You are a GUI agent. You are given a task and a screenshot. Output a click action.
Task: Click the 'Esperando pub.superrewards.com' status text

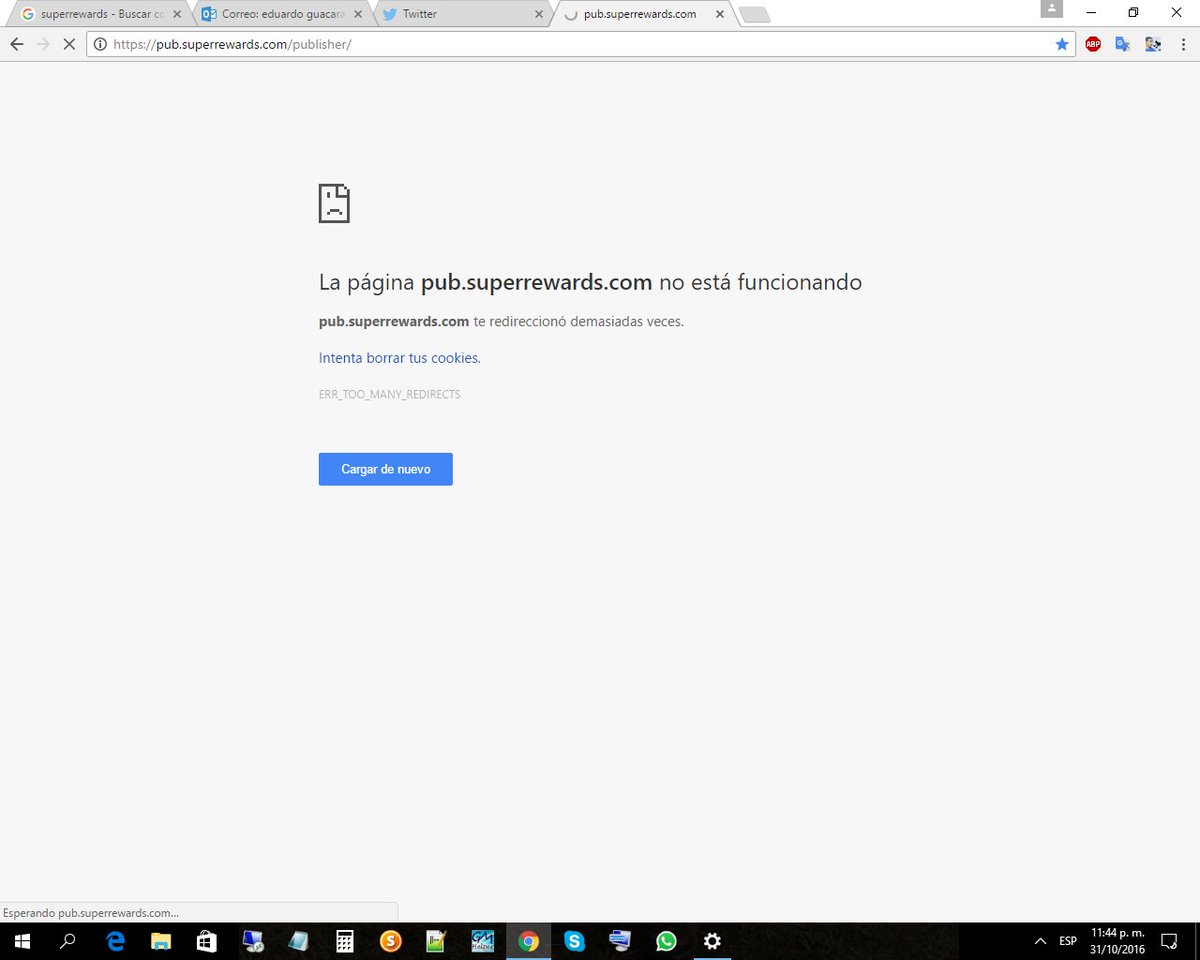click(x=92, y=913)
